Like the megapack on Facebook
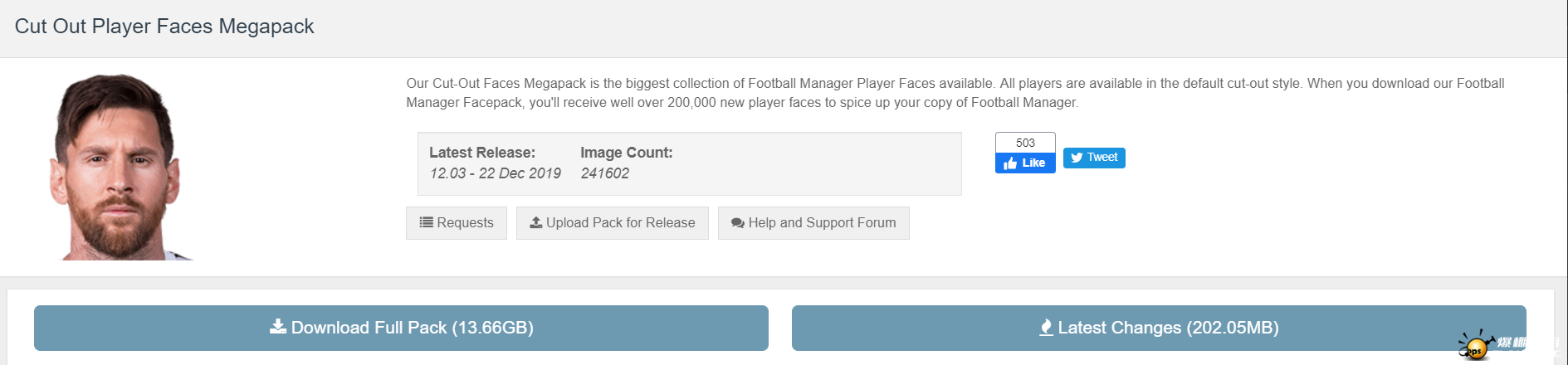 [x=1025, y=163]
